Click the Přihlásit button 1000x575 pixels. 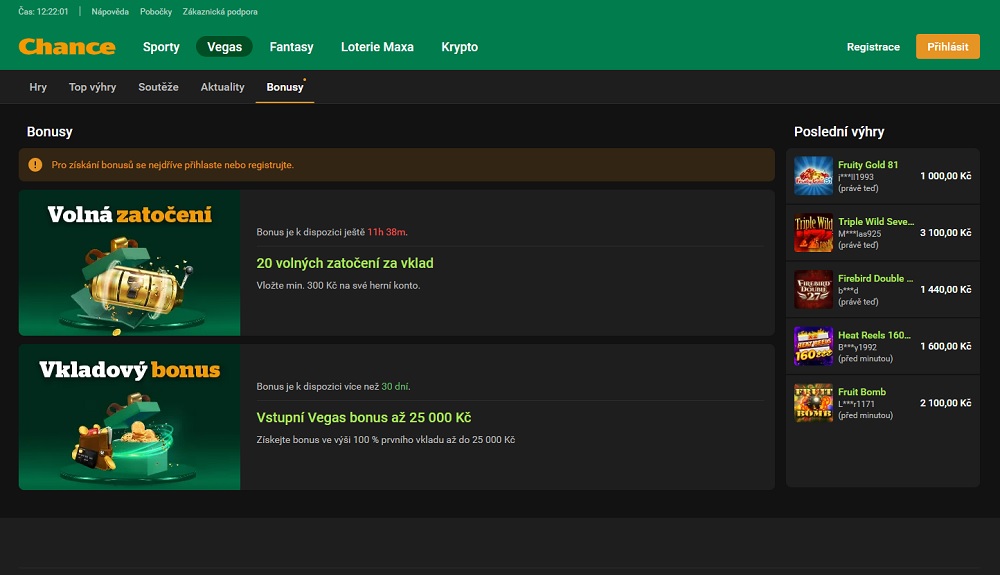pos(947,47)
